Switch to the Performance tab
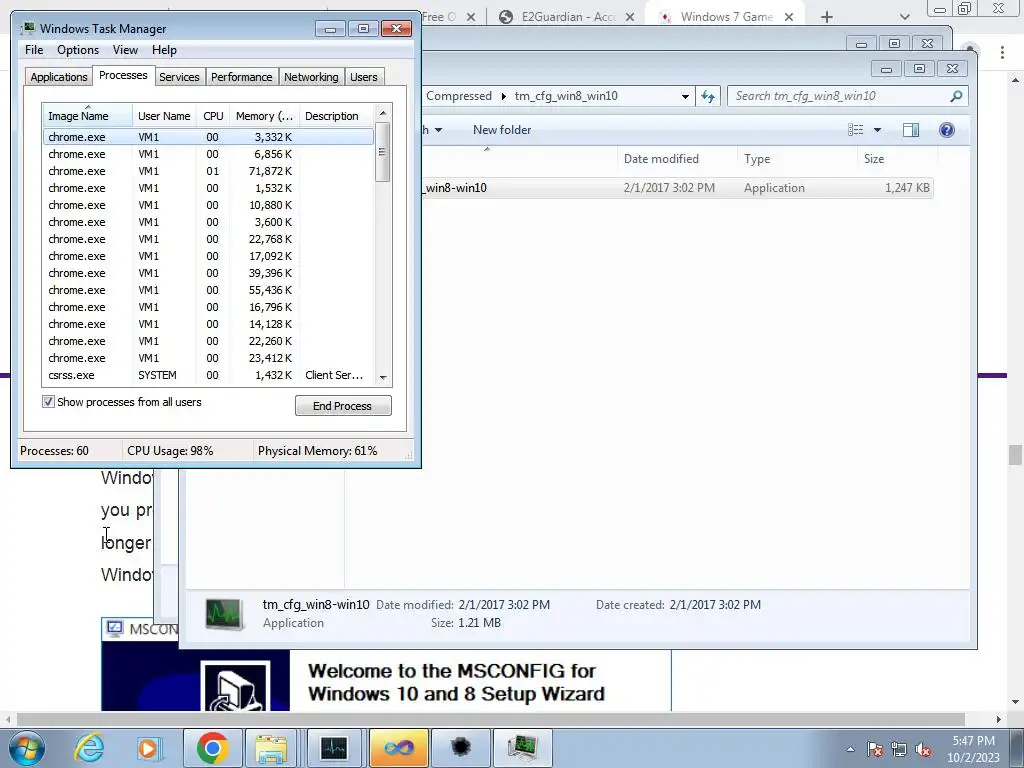Screen dimensions: 1024x768 [x=242, y=77]
